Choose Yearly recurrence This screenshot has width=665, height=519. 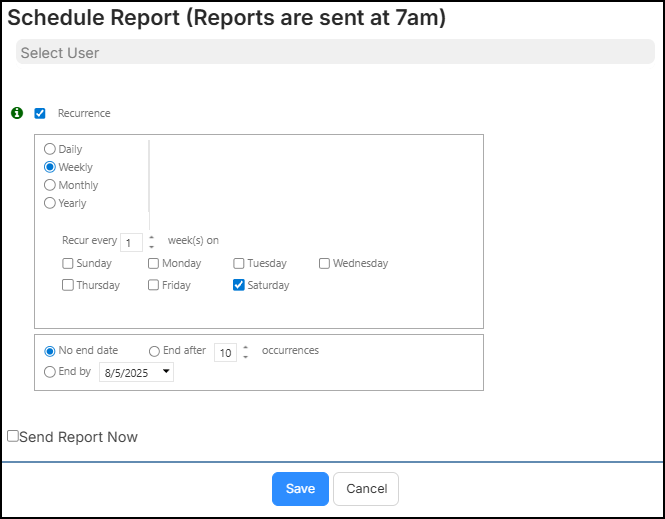coord(50,203)
